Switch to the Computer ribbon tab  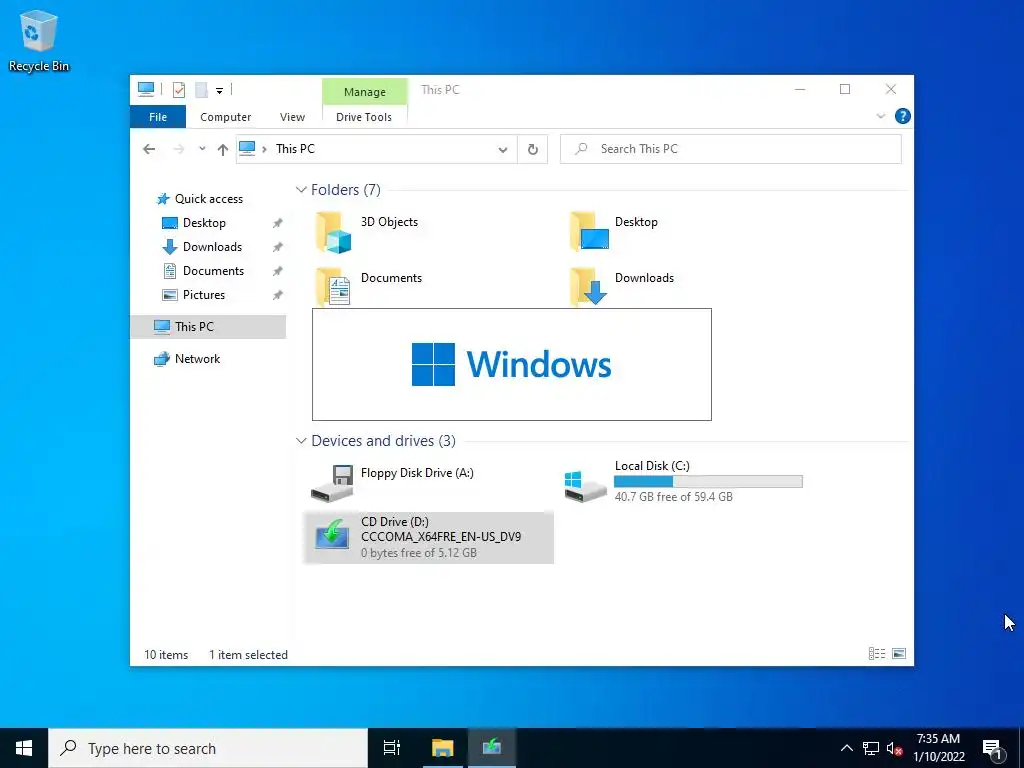[225, 117]
